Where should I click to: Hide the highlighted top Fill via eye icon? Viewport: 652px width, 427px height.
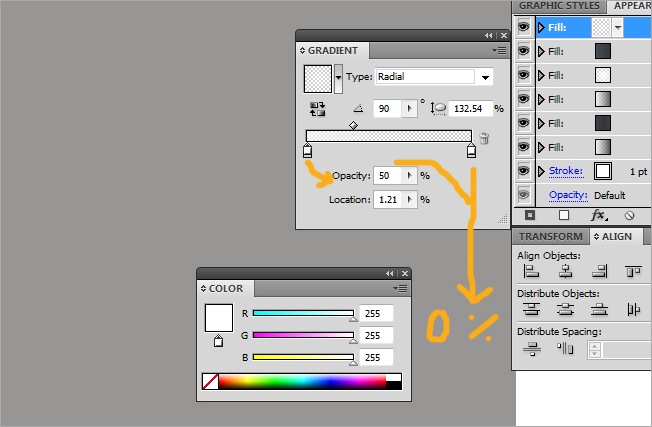coord(524,27)
